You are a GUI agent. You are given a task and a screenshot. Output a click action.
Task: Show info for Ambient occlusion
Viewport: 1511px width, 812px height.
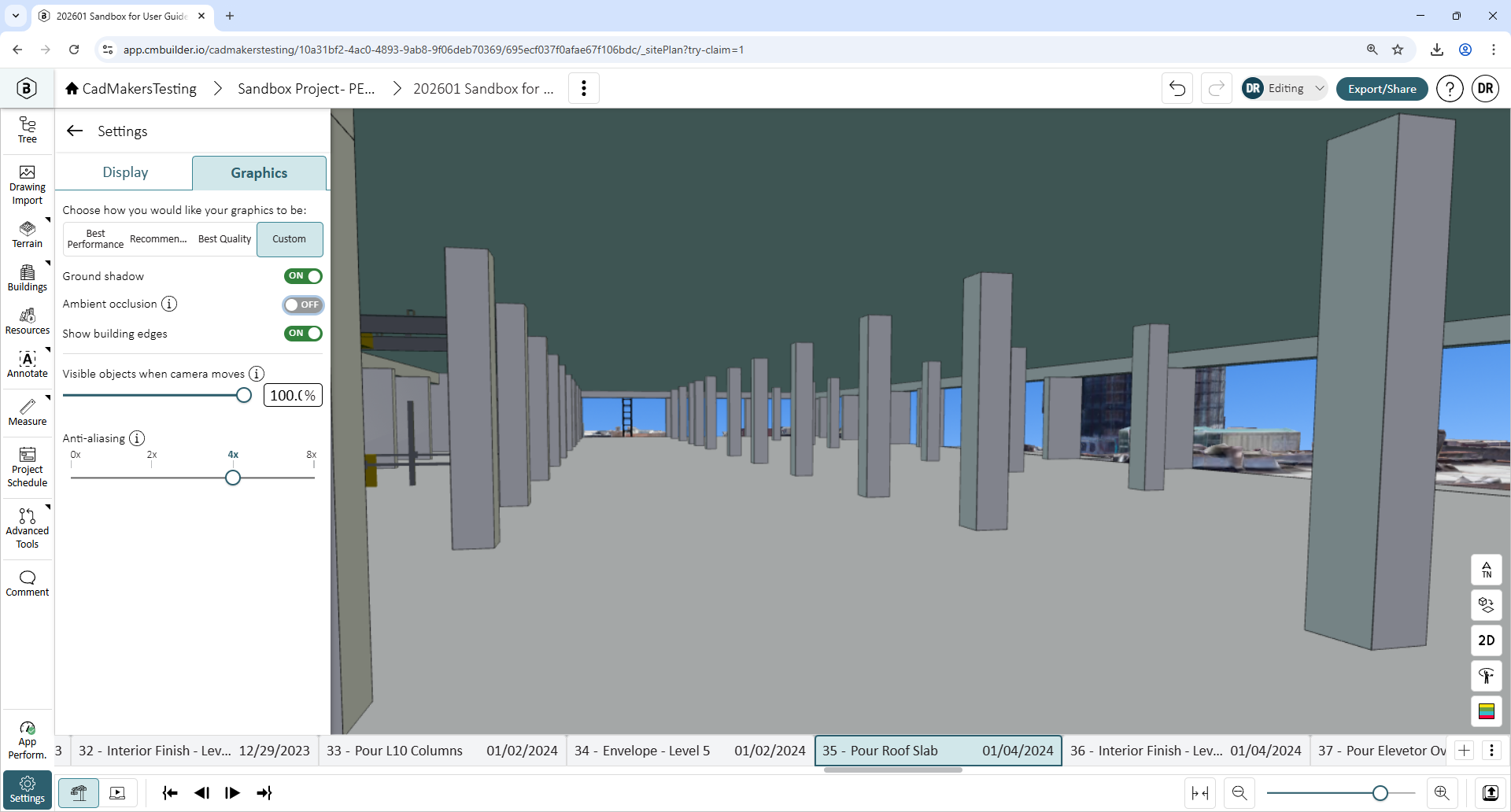[169, 304]
